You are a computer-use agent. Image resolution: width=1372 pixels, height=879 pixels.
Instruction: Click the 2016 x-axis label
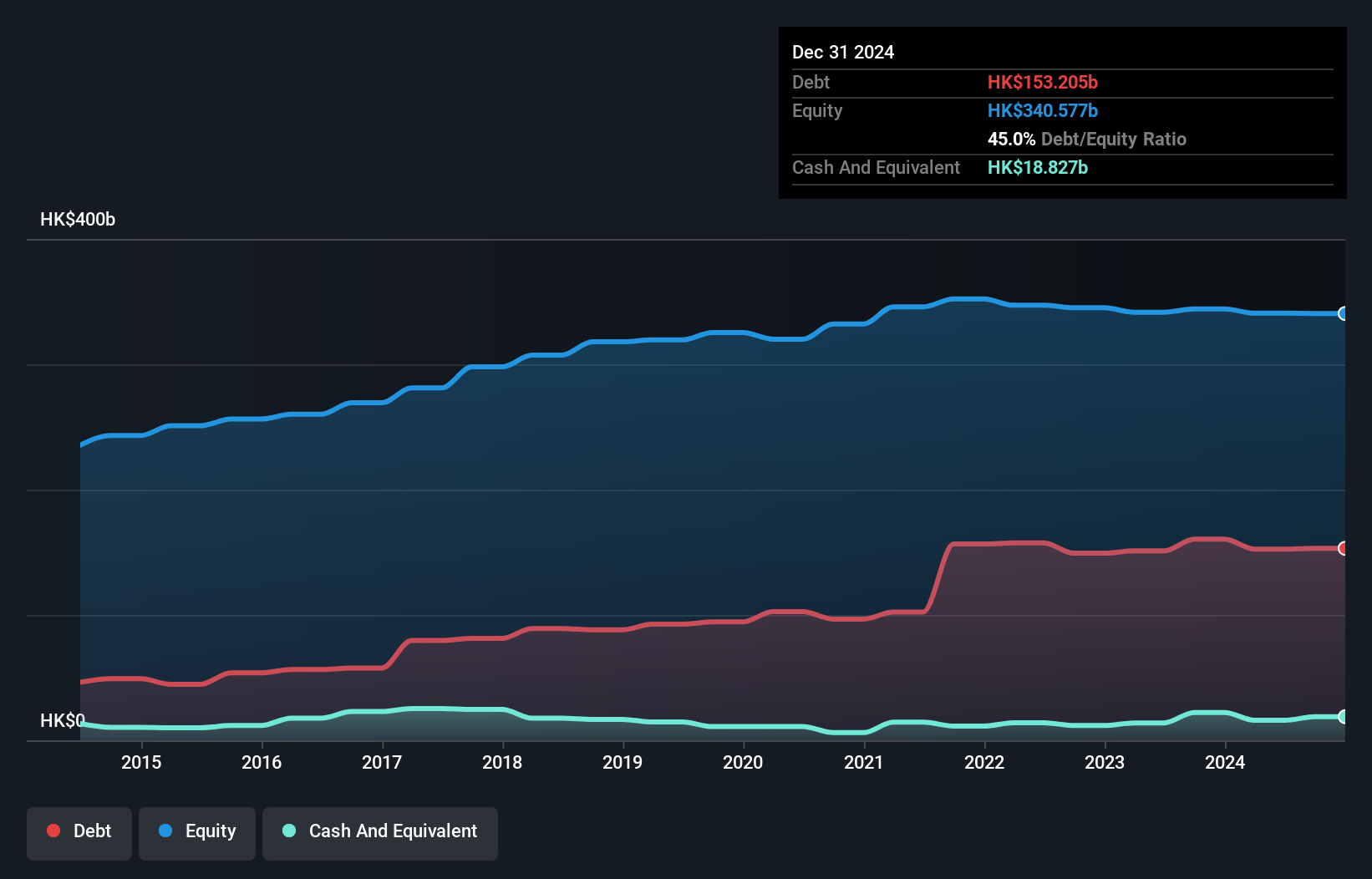click(x=262, y=762)
